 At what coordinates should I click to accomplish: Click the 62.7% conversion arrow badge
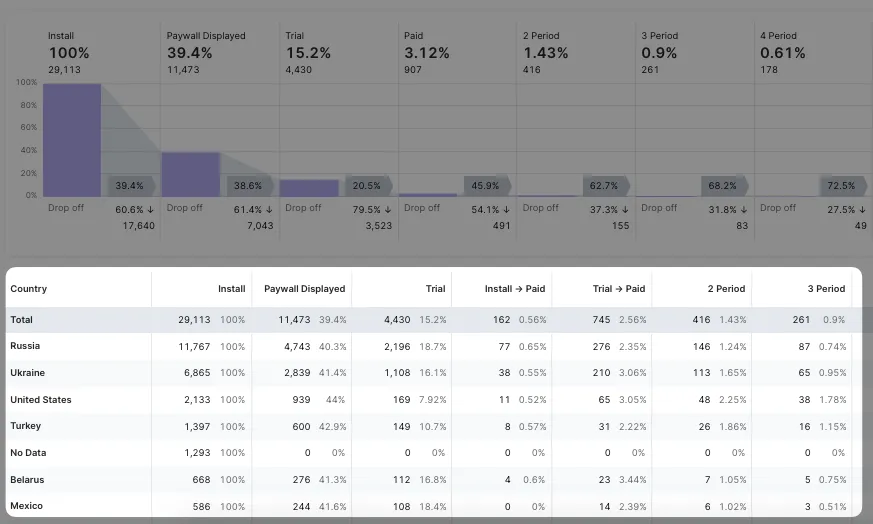point(605,185)
